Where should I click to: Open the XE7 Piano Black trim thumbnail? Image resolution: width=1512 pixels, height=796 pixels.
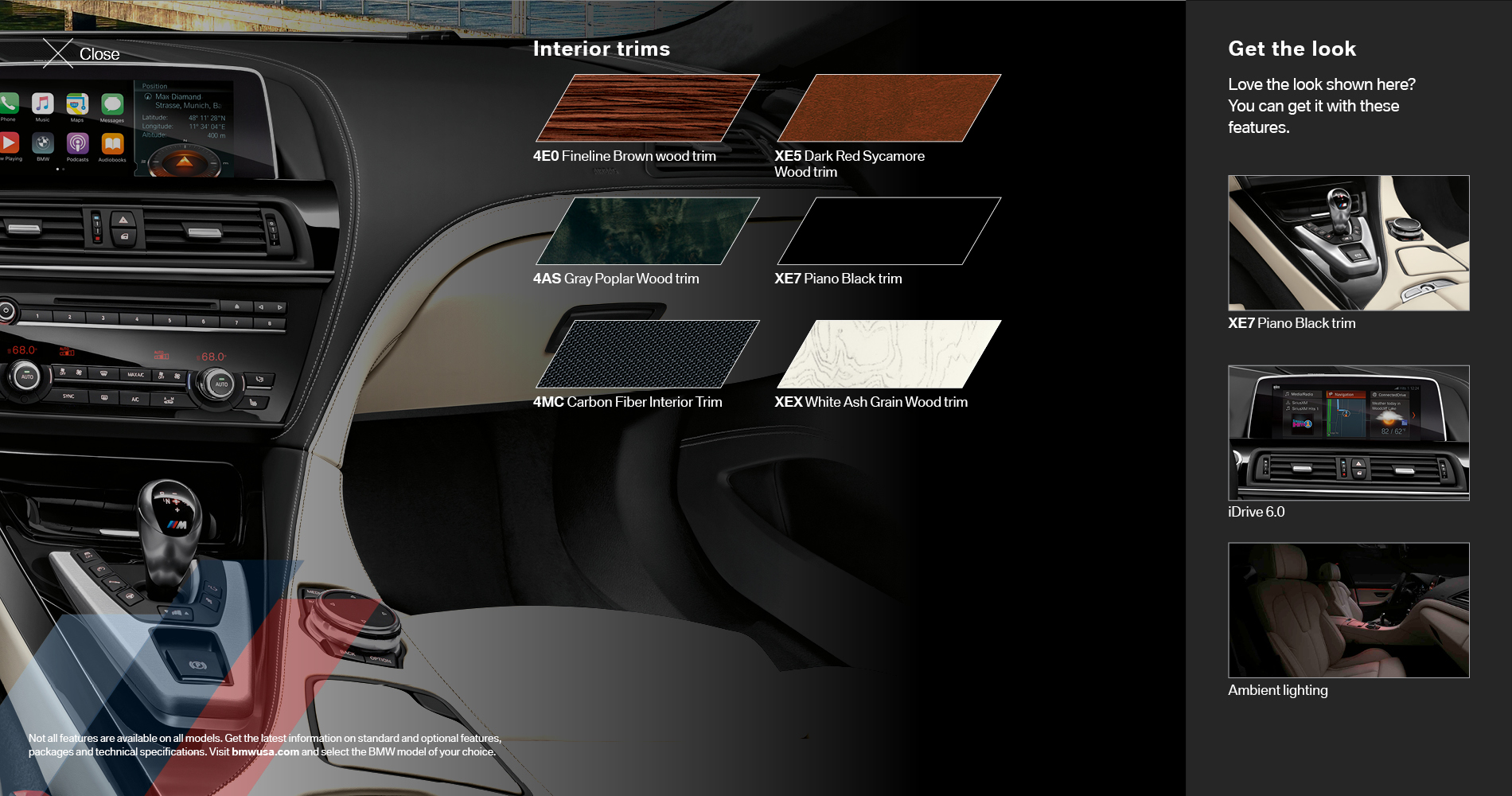coord(1349,243)
